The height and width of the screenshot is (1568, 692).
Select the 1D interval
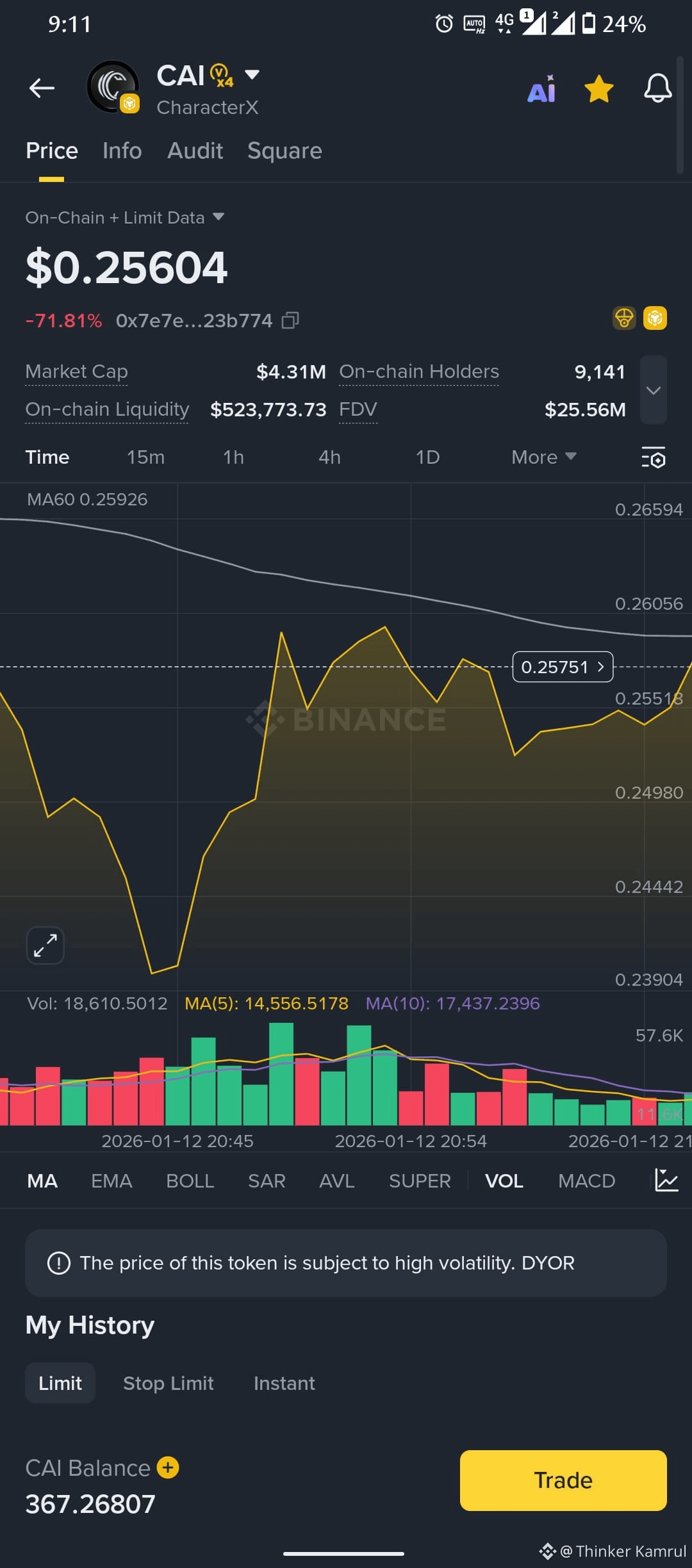pyautogui.click(x=427, y=457)
